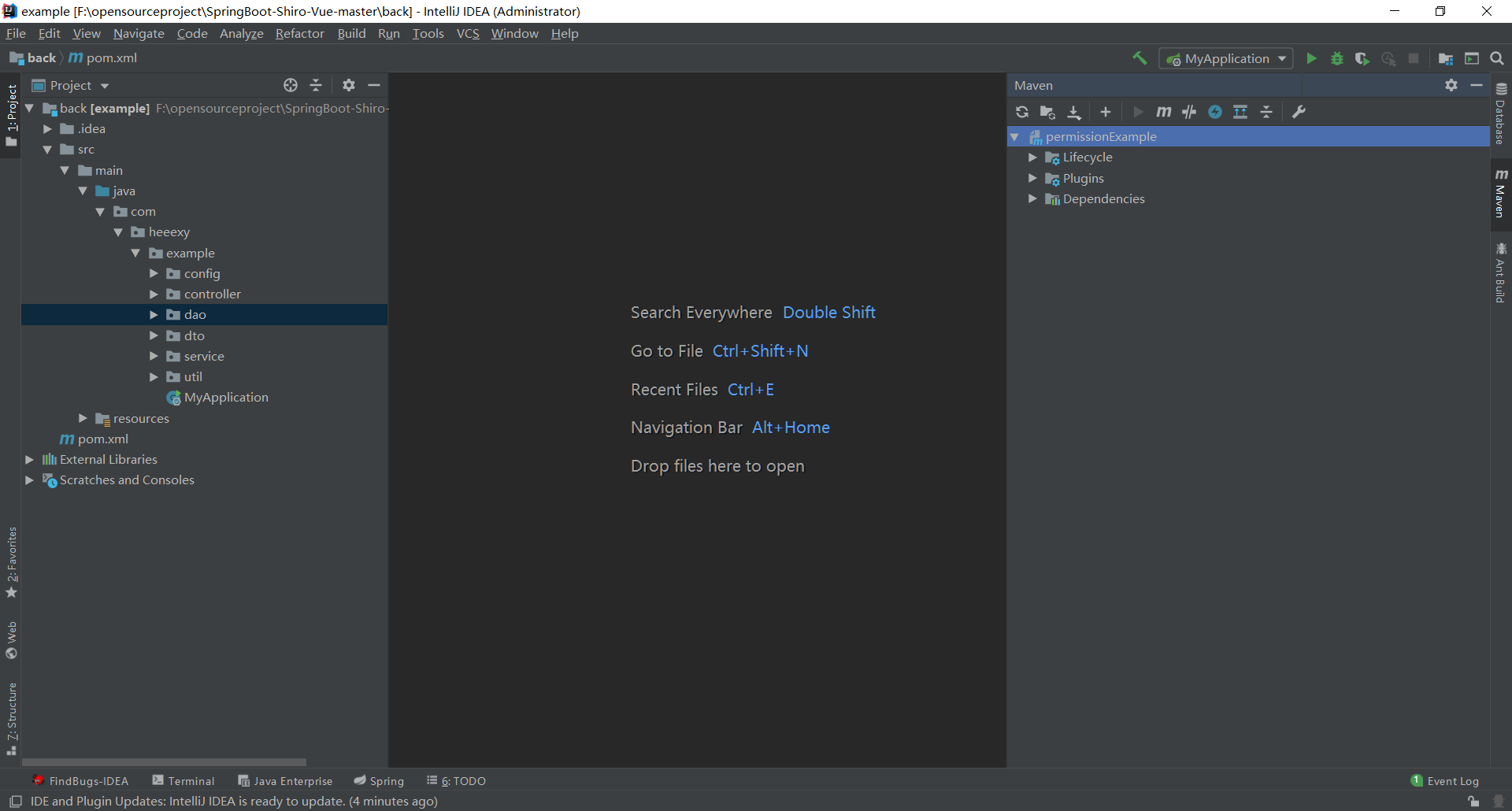Viewport: 1512px width, 811px height.
Task: Hide the Maven tool window
Action: pos(1477,85)
